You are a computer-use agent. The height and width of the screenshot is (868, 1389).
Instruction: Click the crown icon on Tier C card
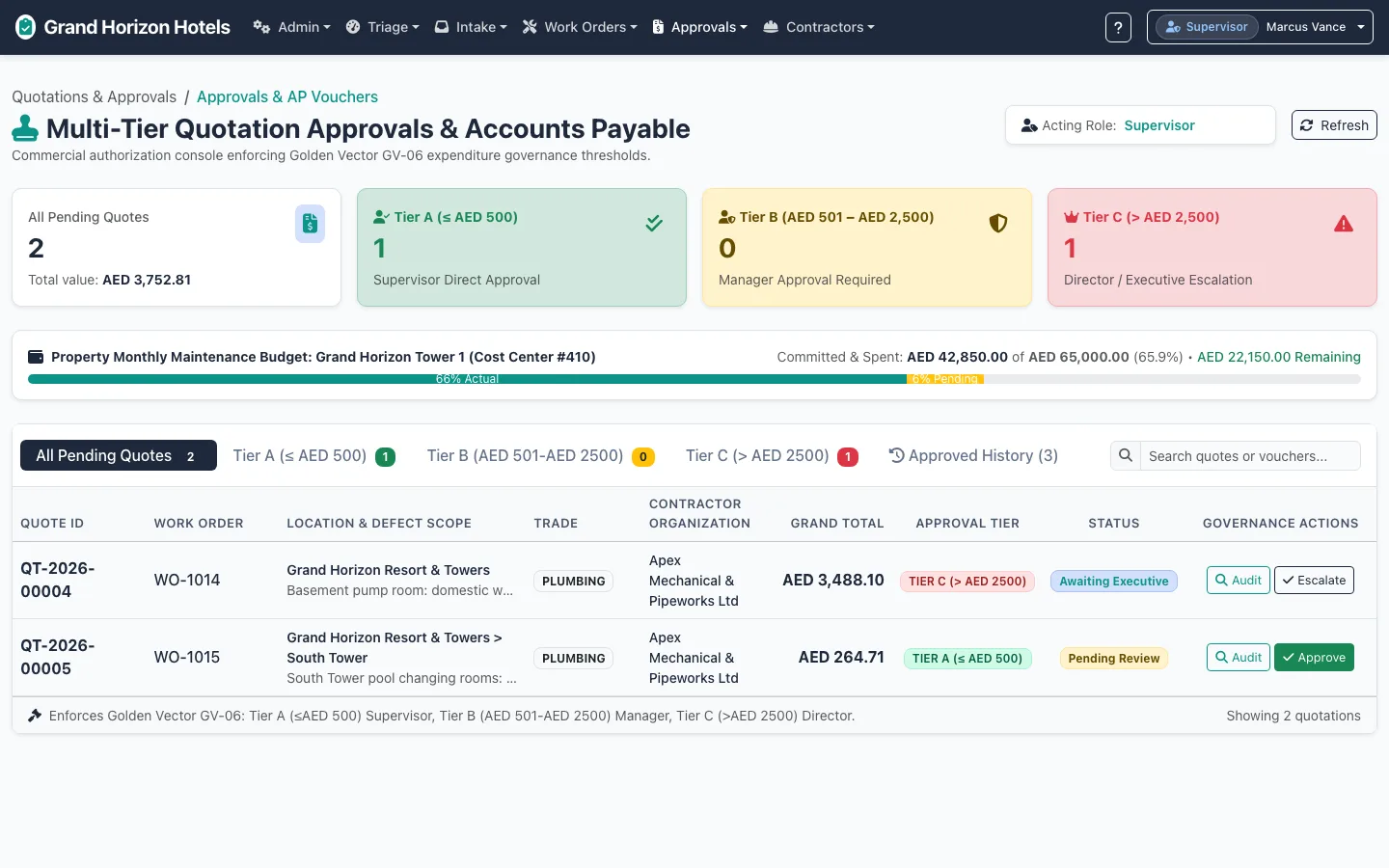(x=1071, y=217)
